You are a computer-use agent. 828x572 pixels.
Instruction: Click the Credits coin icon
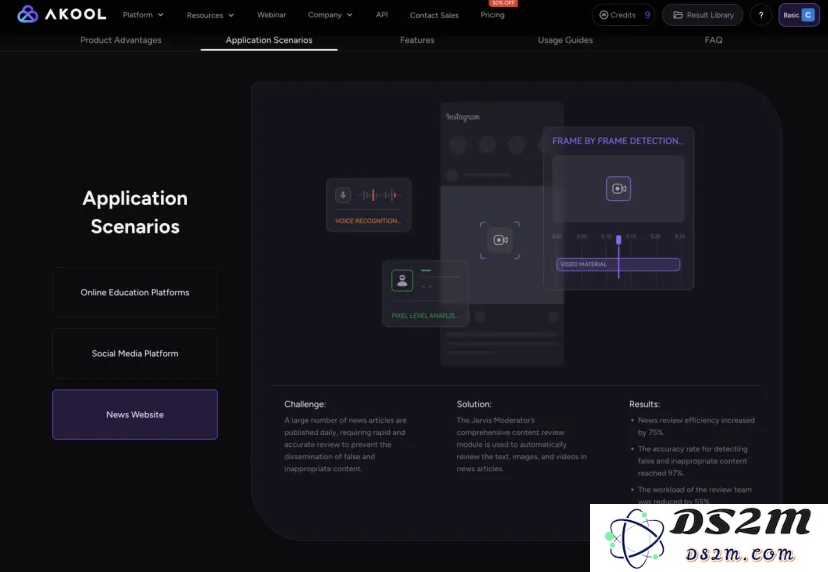pyautogui.click(x=604, y=15)
